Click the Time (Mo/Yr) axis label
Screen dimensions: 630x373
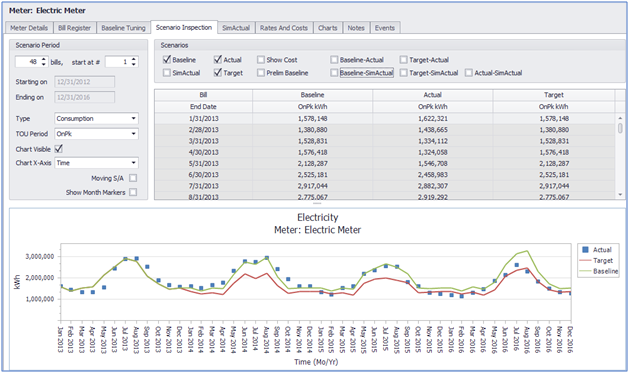pos(316,362)
